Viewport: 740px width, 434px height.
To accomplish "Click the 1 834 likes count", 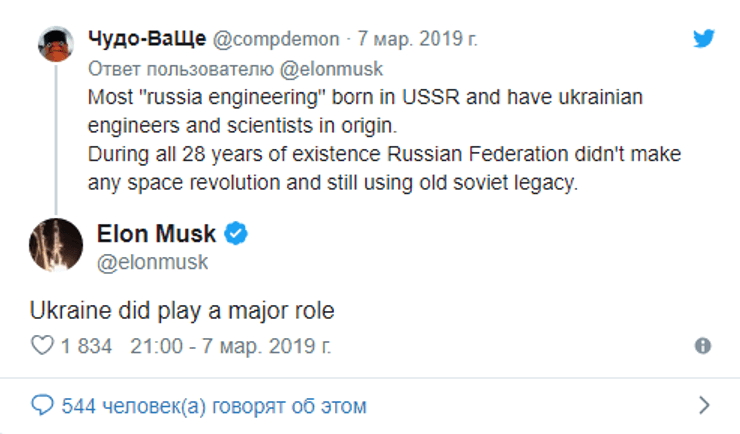I will (x=88, y=346).
